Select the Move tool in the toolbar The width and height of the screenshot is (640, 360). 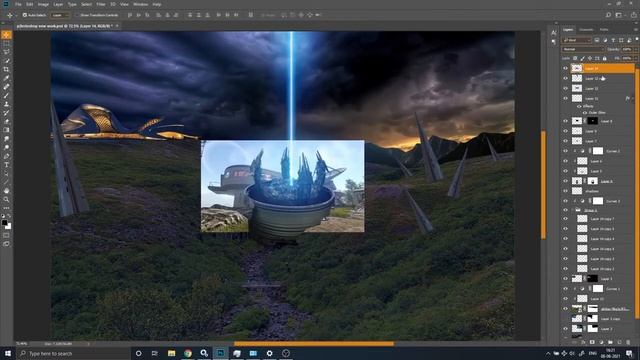[x=6, y=35]
